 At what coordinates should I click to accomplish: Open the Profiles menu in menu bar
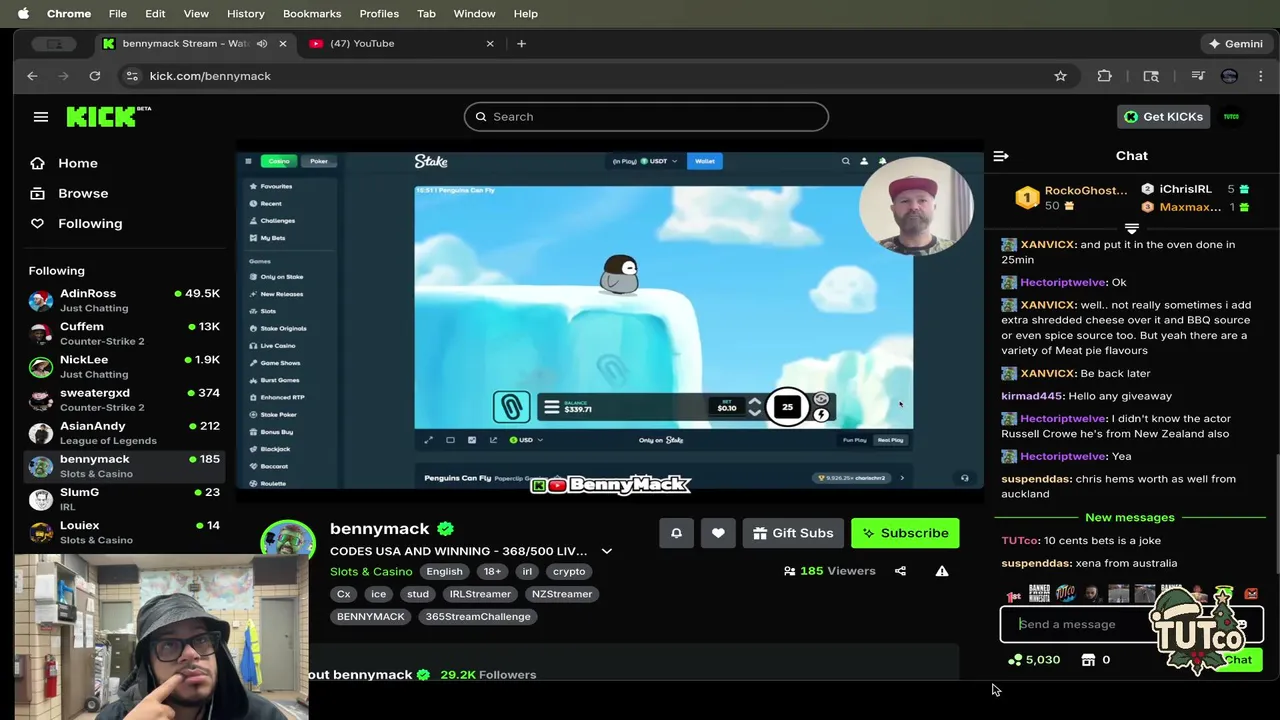click(x=379, y=13)
